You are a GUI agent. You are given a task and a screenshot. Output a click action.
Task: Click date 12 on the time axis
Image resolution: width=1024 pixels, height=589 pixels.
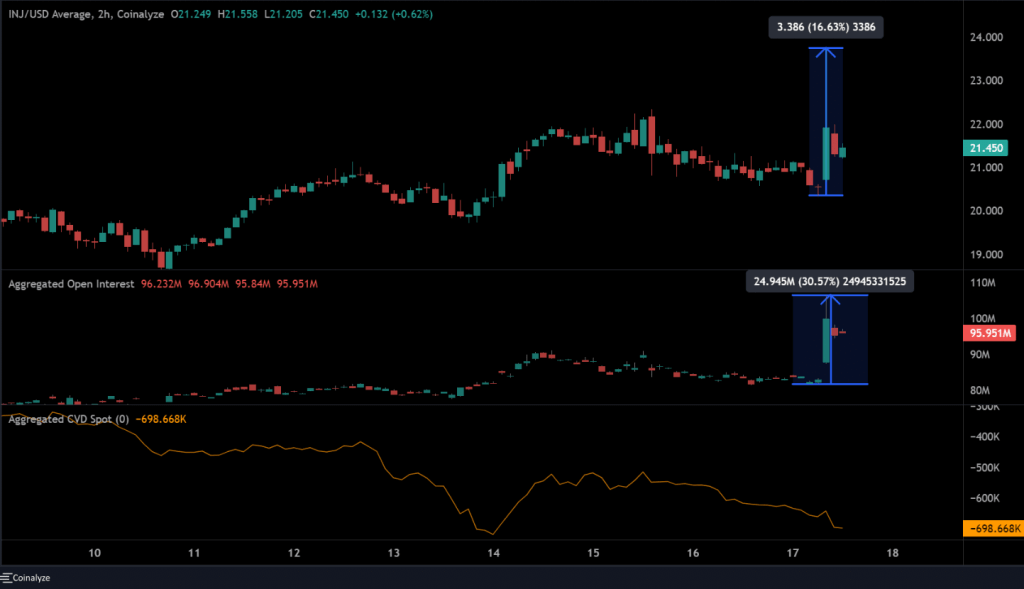[294, 553]
